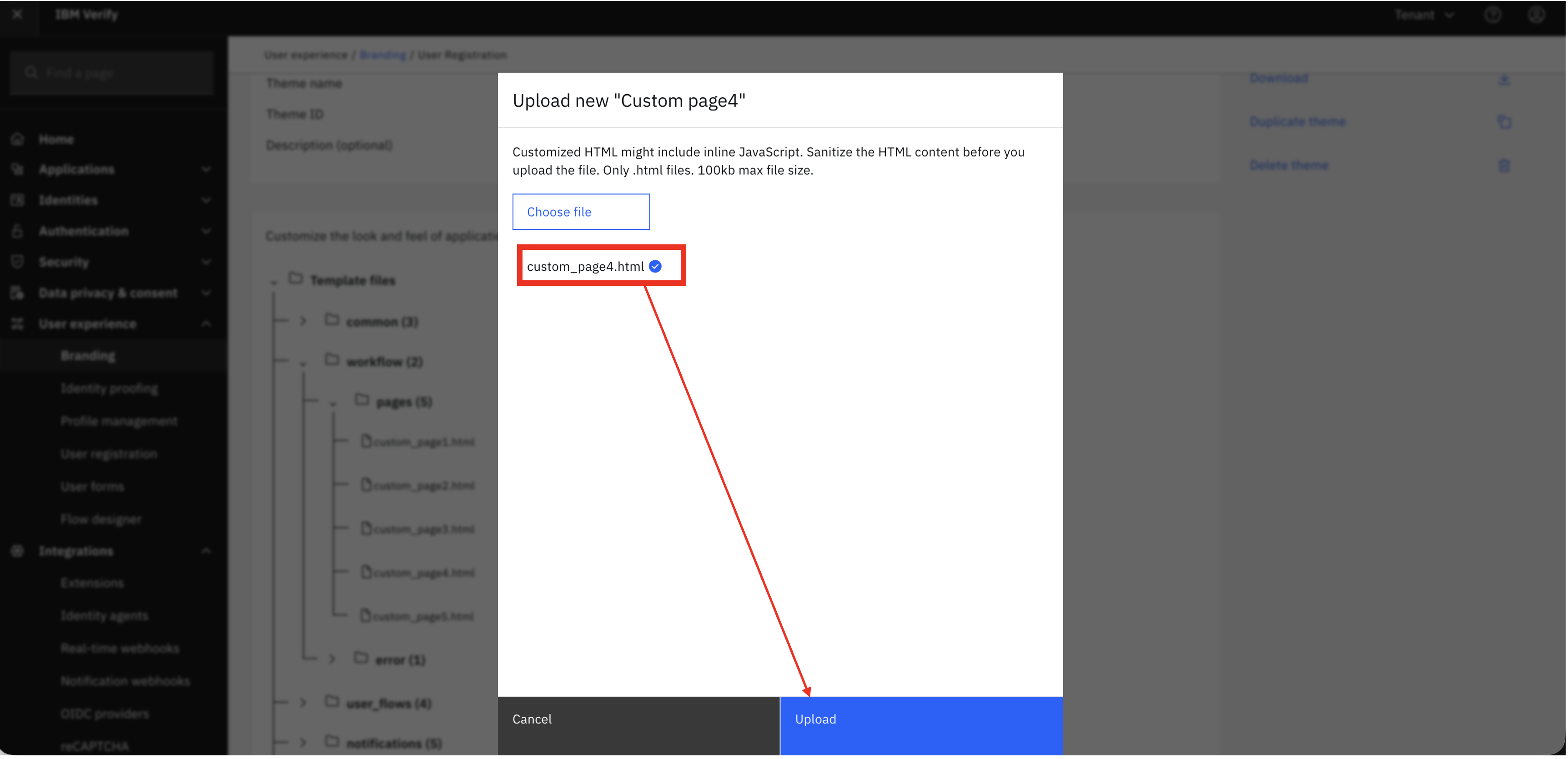This screenshot has height=759, width=1568.
Task: Click the Delete theme trash icon
Action: click(1504, 166)
